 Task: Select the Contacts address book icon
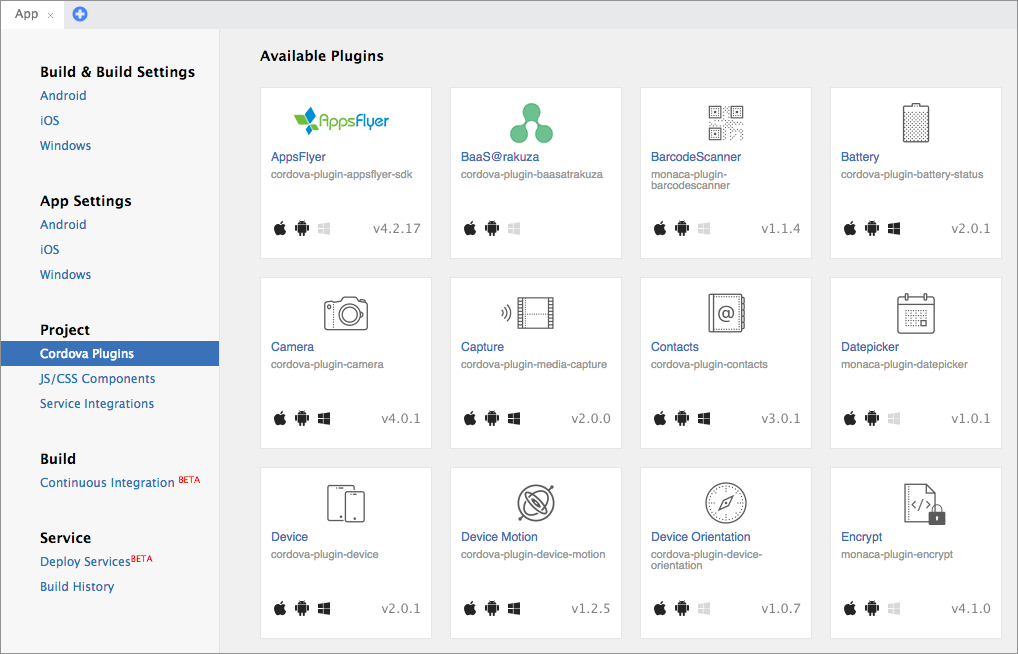click(725, 313)
